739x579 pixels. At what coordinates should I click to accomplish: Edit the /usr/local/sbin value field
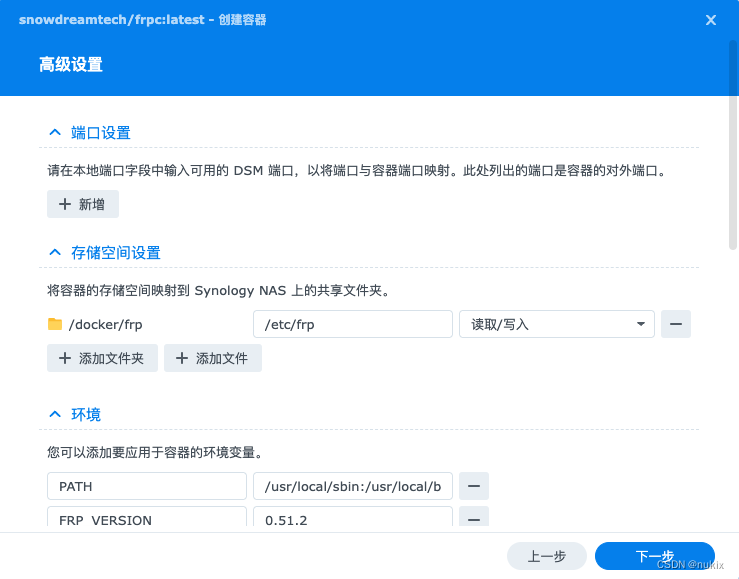(x=353, y=486)
